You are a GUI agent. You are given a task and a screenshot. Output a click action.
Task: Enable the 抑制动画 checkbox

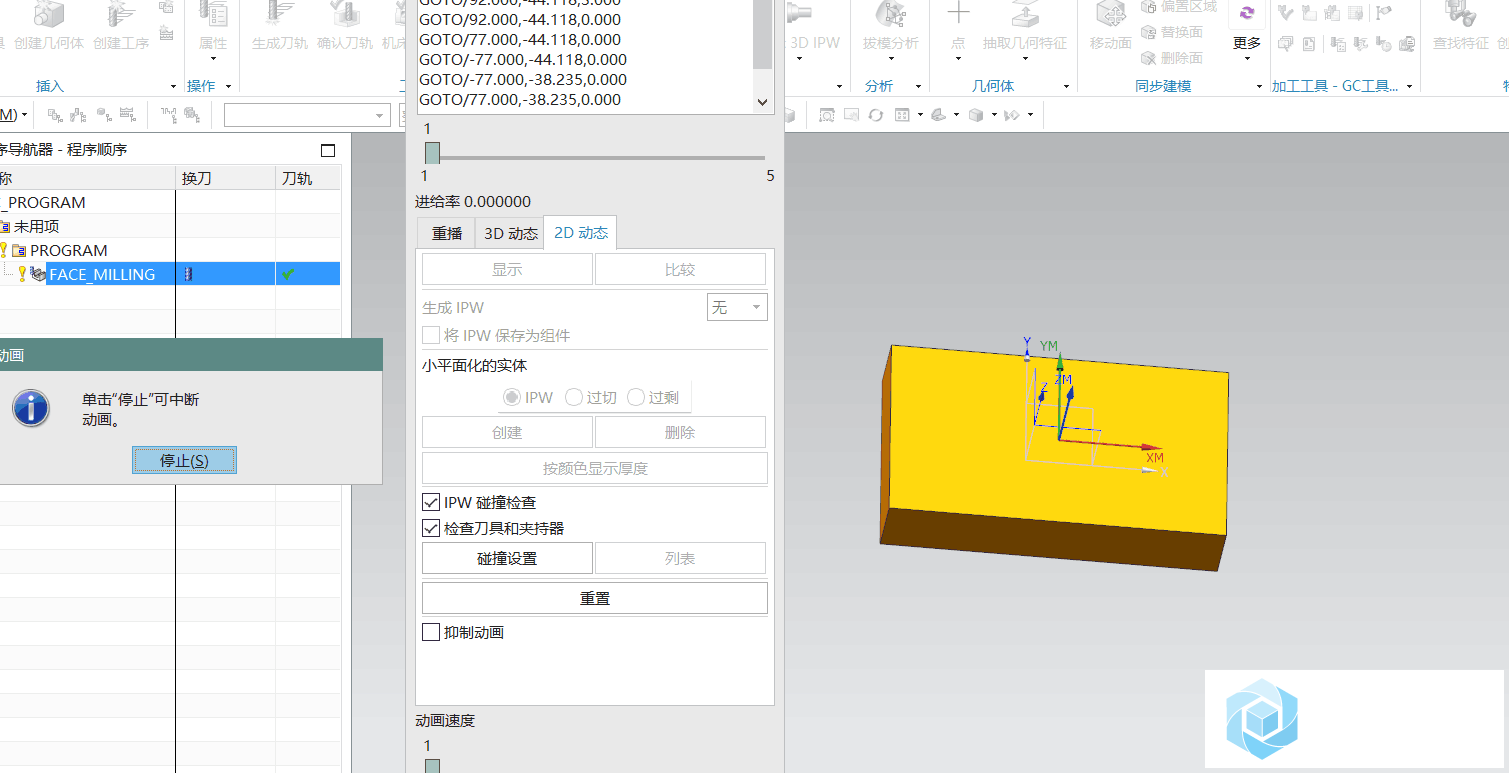tap(431, 633)
